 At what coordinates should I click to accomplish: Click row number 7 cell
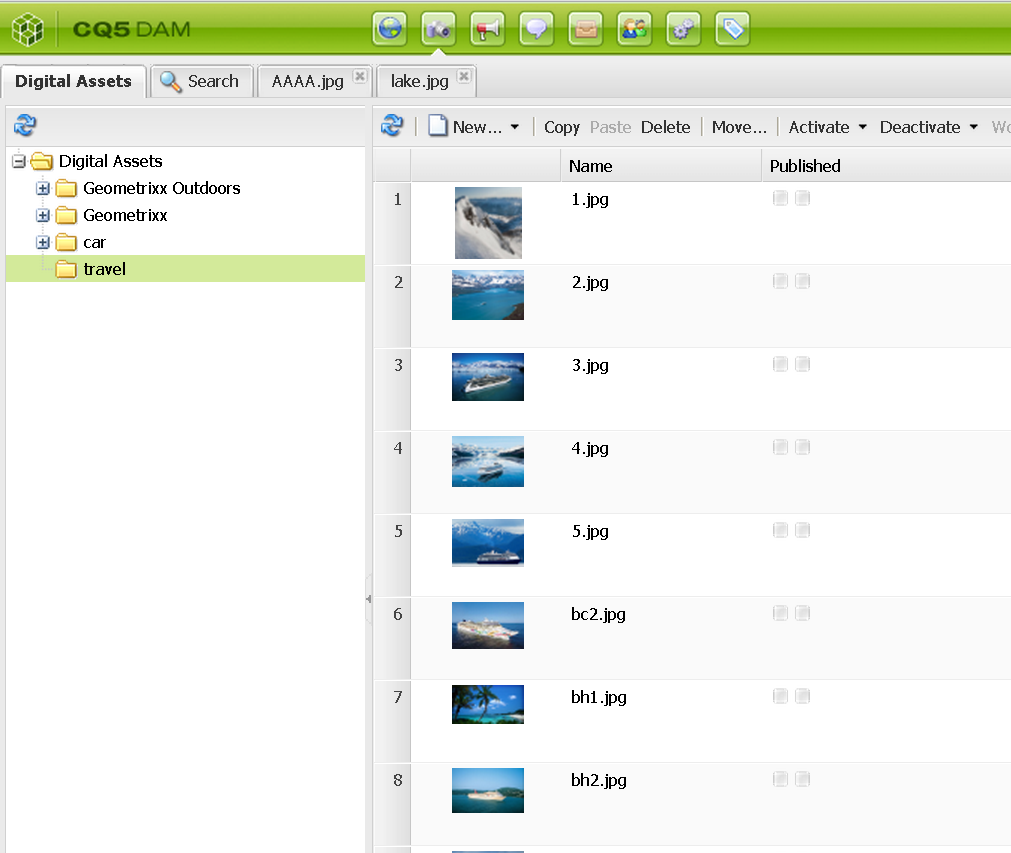click(392, 721)
